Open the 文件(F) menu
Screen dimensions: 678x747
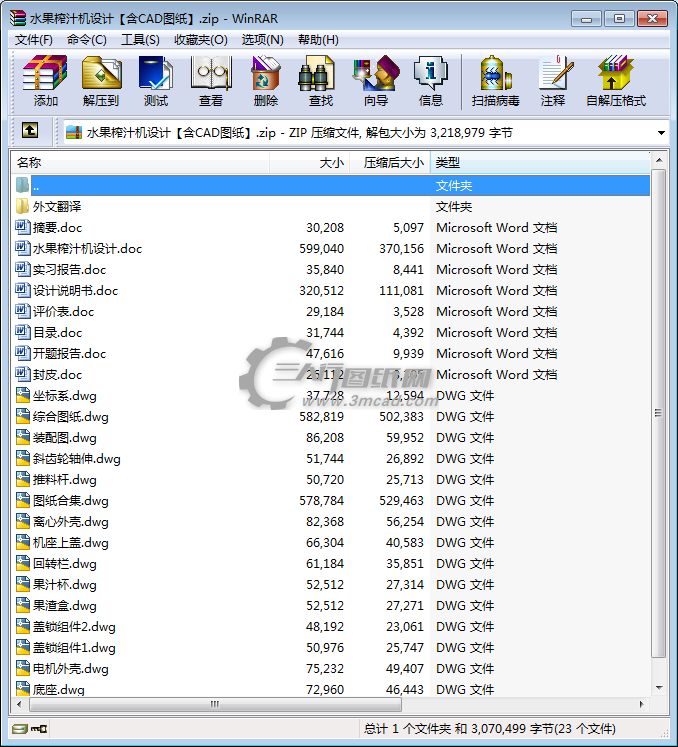33,40
